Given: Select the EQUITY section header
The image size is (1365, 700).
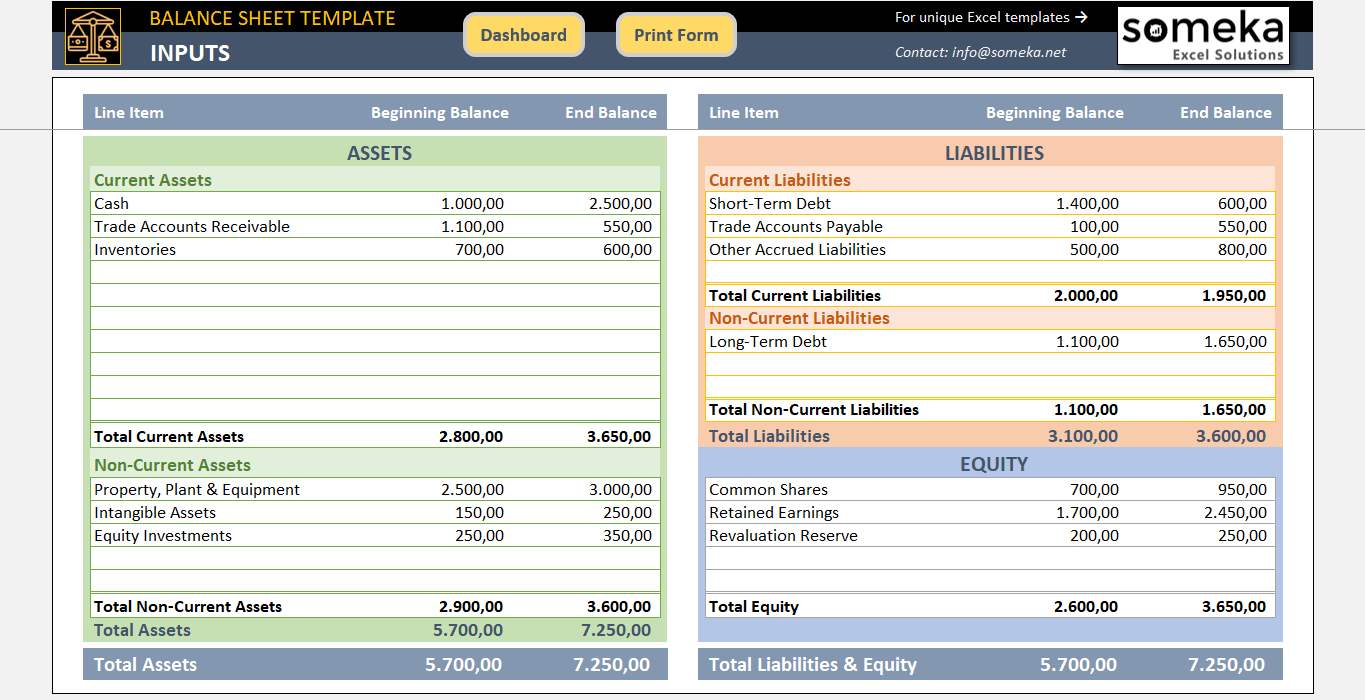Looking at the screenshot, I should pyautogui.click(x=994, y=463).
